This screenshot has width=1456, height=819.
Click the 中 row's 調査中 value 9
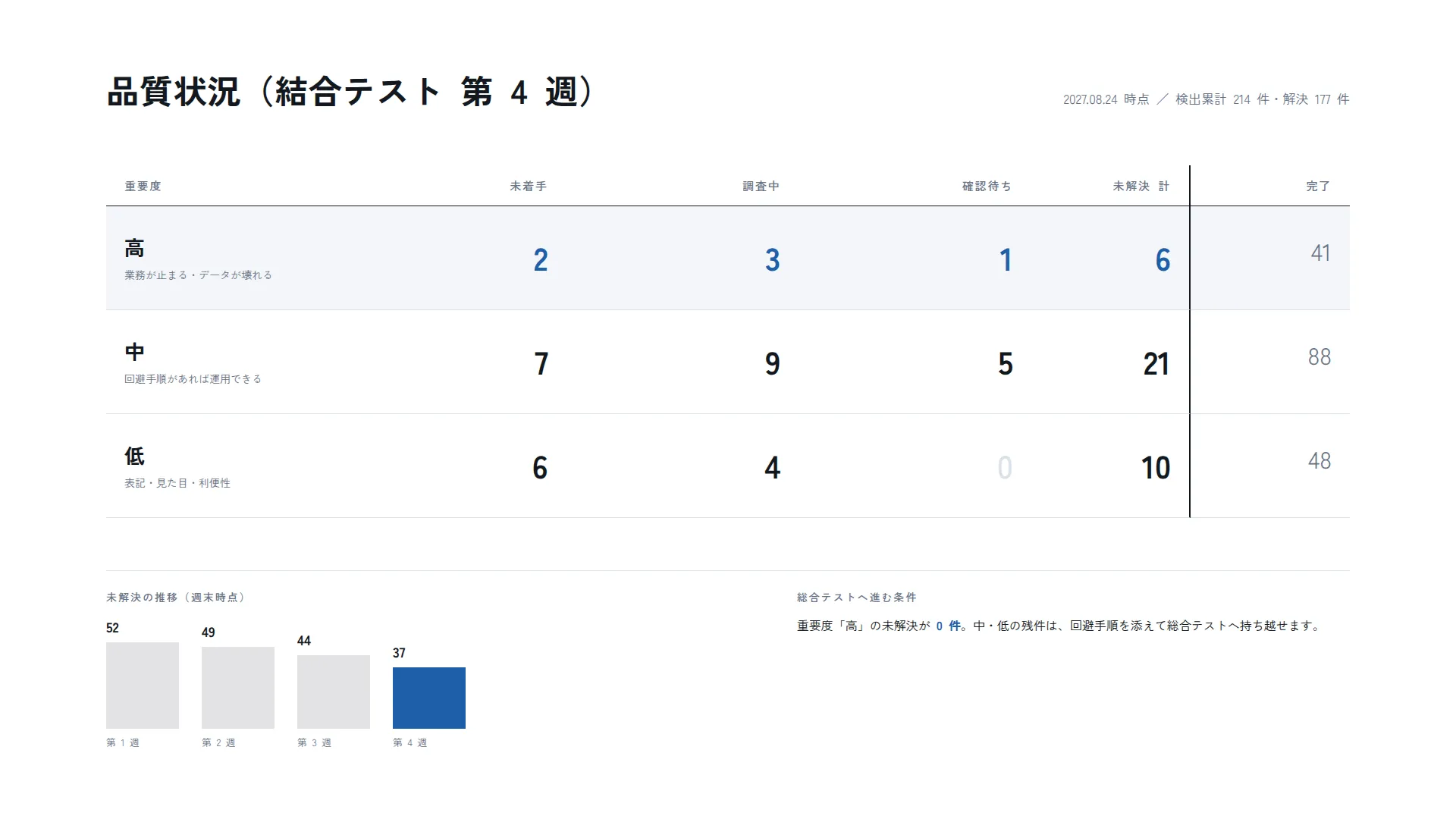pos(772,364)
